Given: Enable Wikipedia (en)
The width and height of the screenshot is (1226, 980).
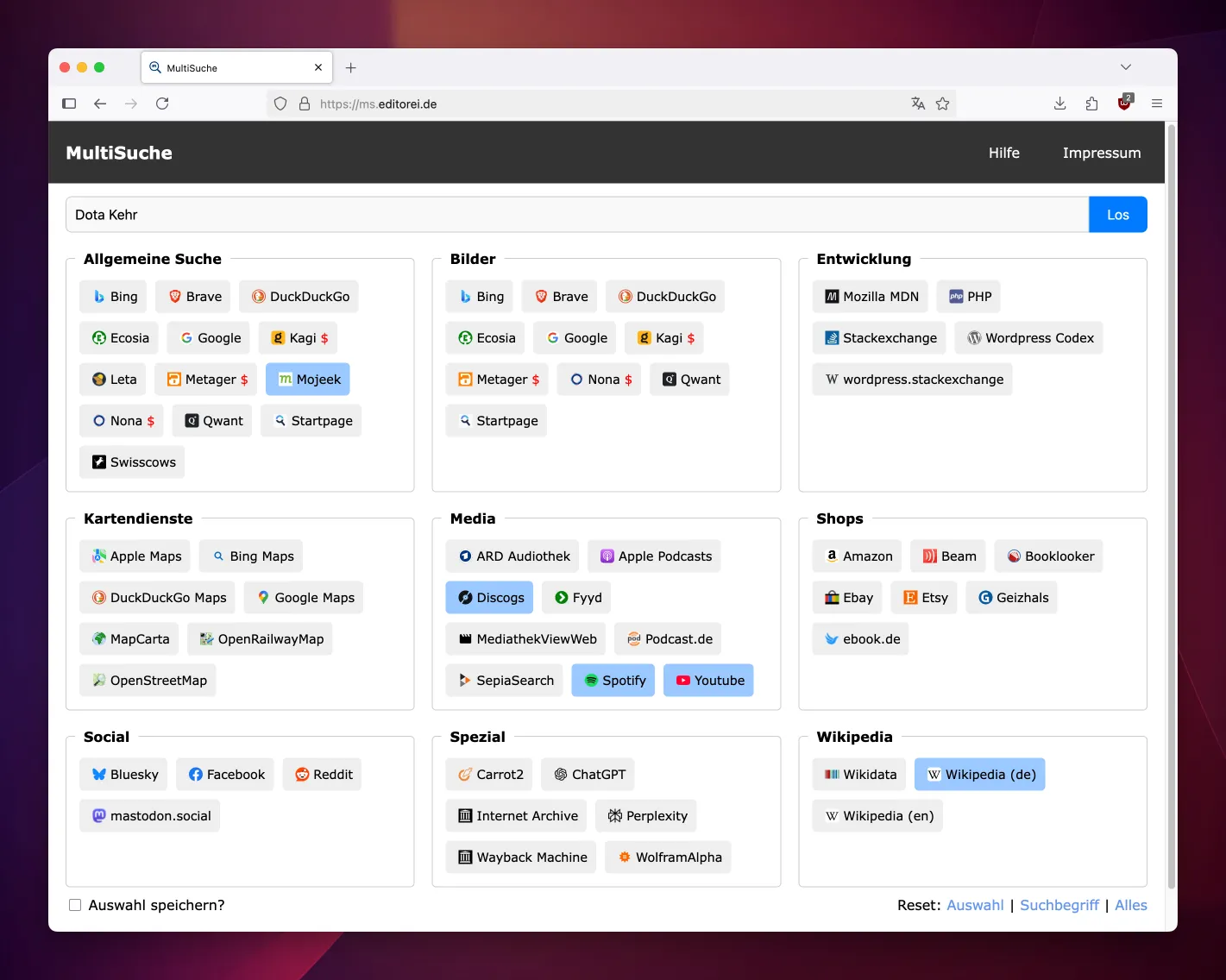Looking at the screenshot, I should tap(878, 816).
